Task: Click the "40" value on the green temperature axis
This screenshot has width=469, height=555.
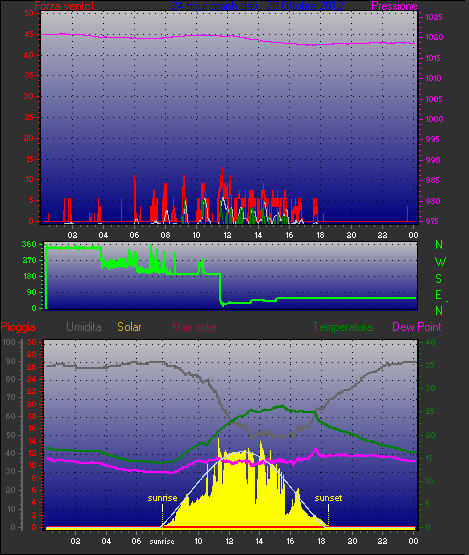Action: (x=430, y=342)
